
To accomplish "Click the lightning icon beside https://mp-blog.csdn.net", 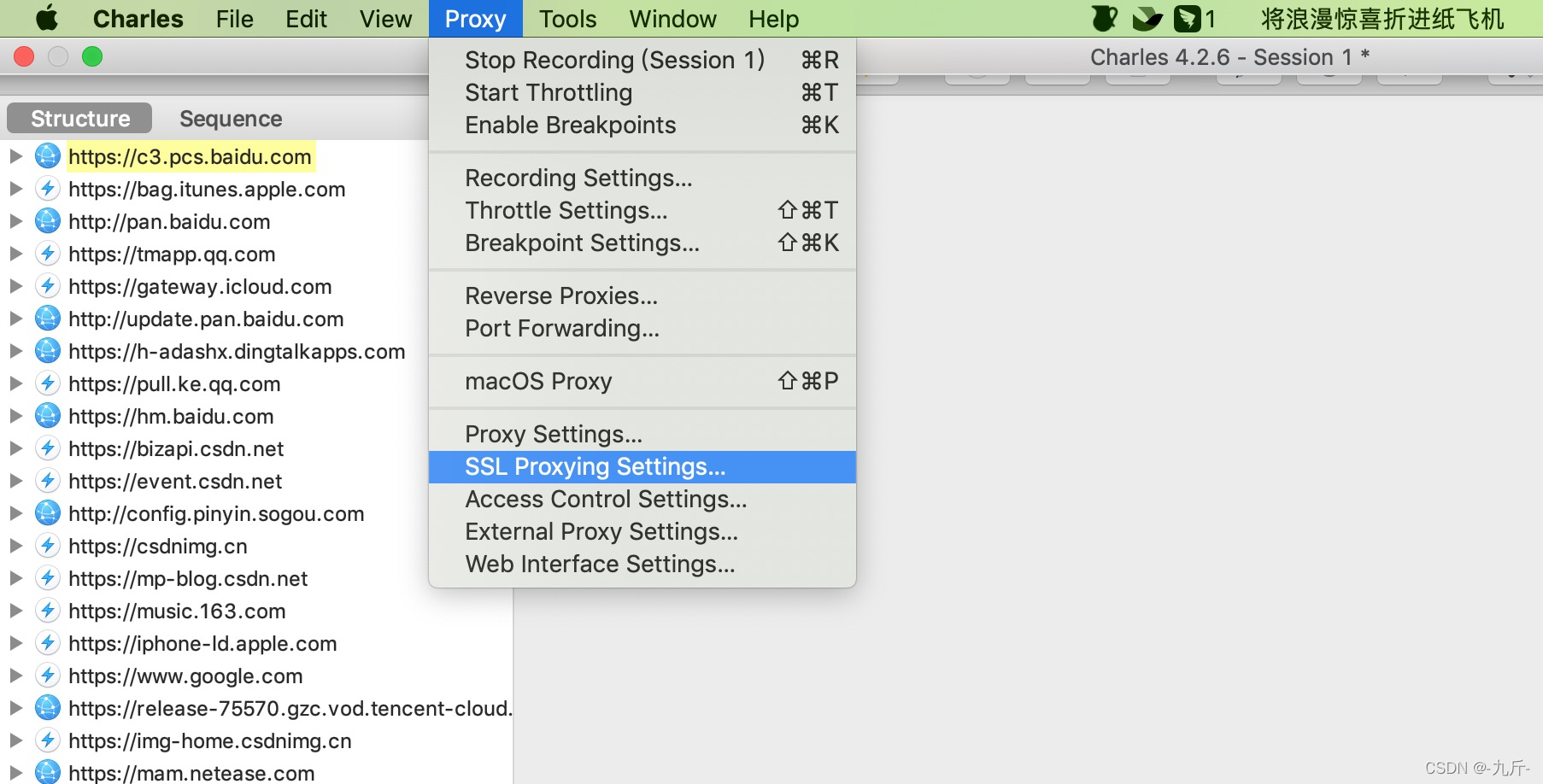I will click(x=48, y=578).
